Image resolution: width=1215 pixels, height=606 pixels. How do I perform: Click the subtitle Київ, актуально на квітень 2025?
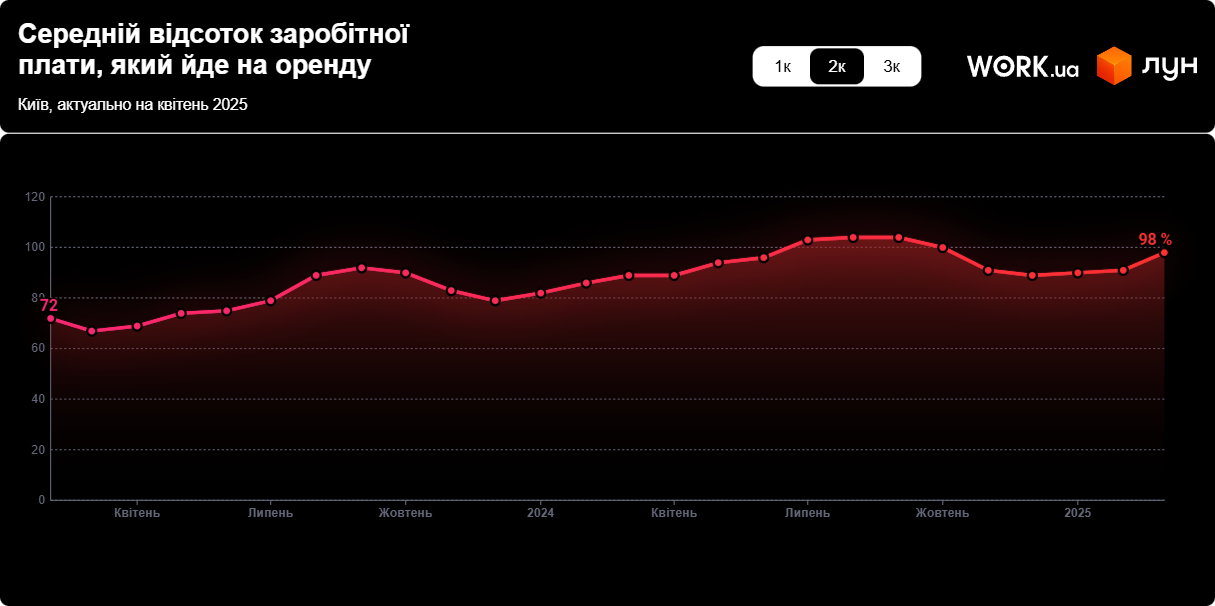pos(133,105)
